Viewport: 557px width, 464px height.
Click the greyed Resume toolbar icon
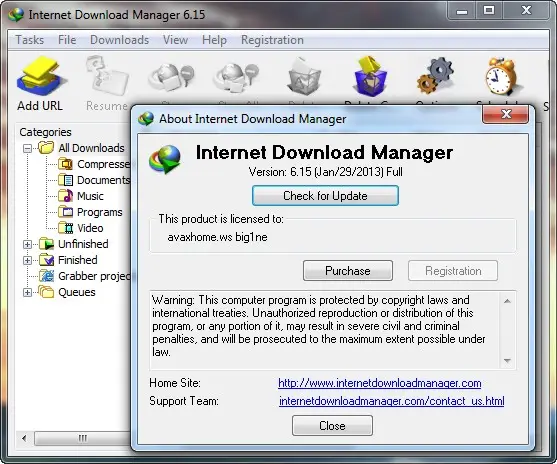coord(107,76)
